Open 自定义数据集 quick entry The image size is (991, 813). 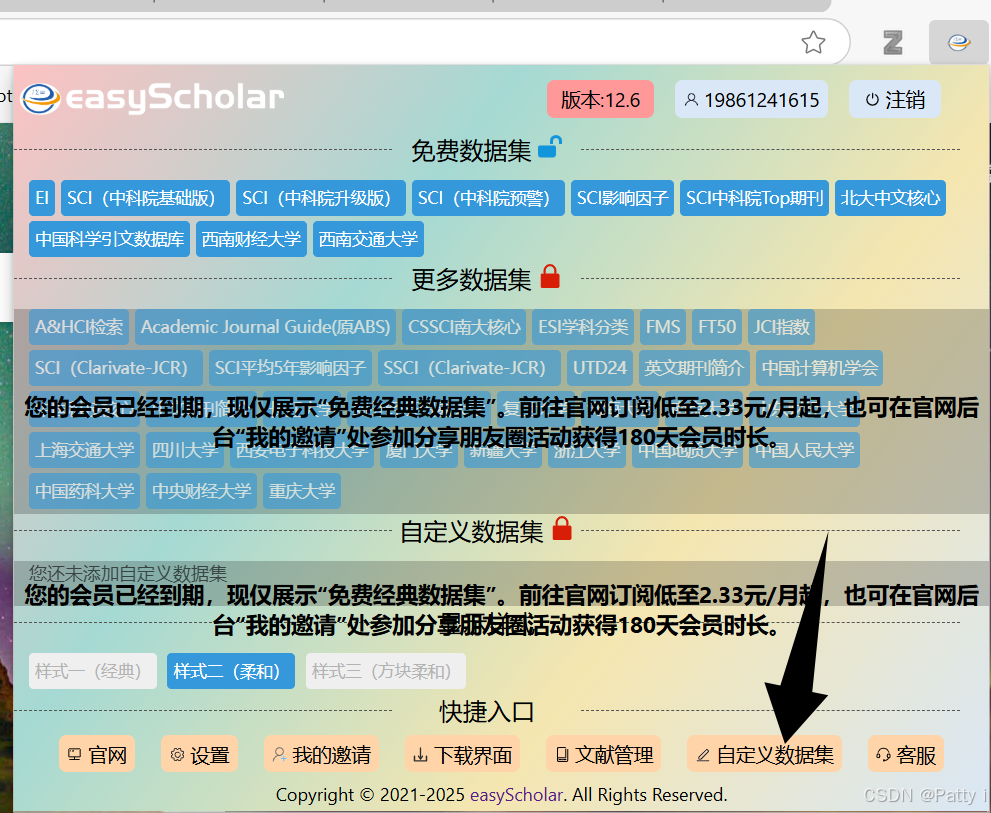pos(764,754)
